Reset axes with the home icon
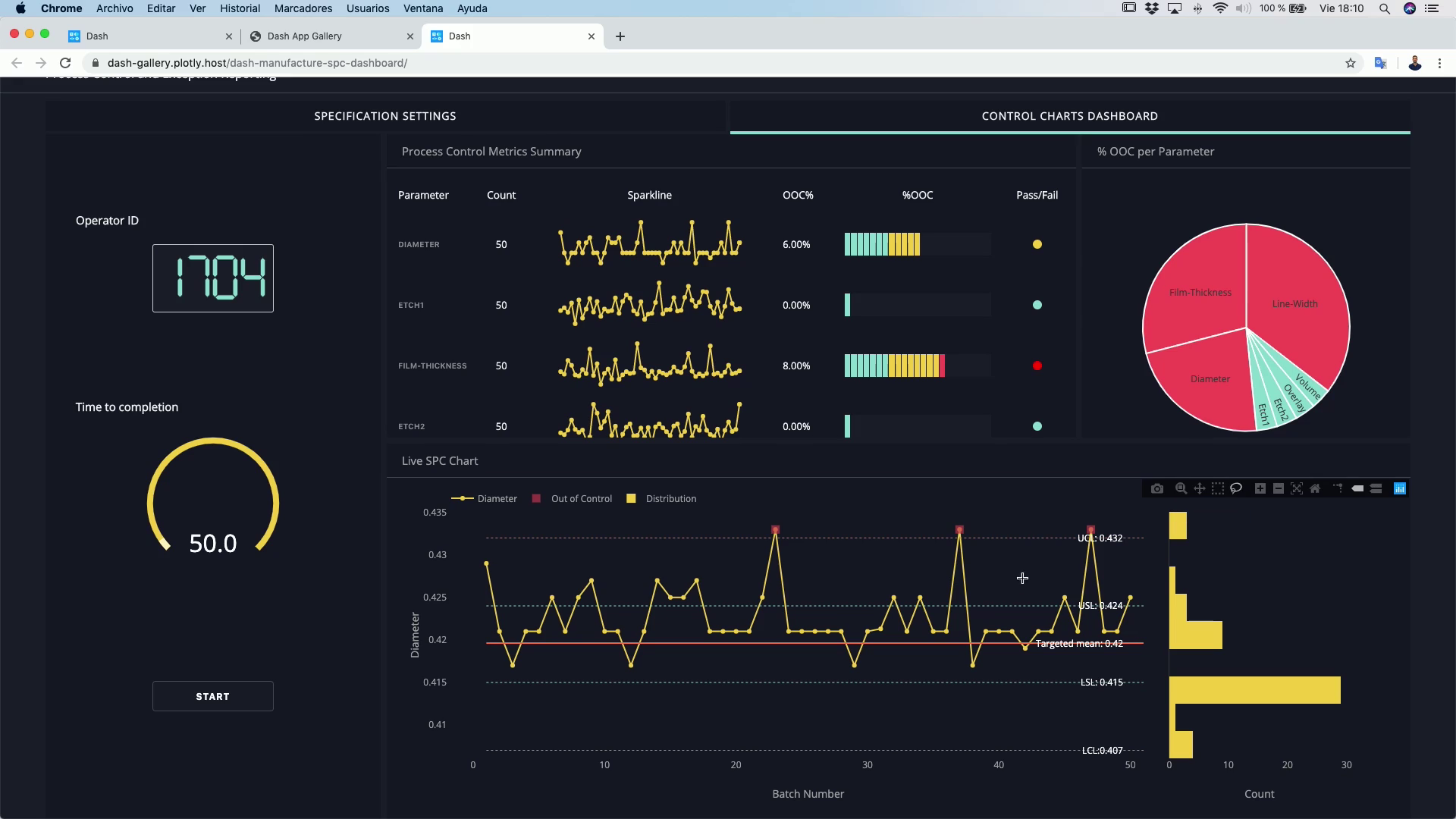Viewport: 1456px width, 819px height. click(1315, 489)
